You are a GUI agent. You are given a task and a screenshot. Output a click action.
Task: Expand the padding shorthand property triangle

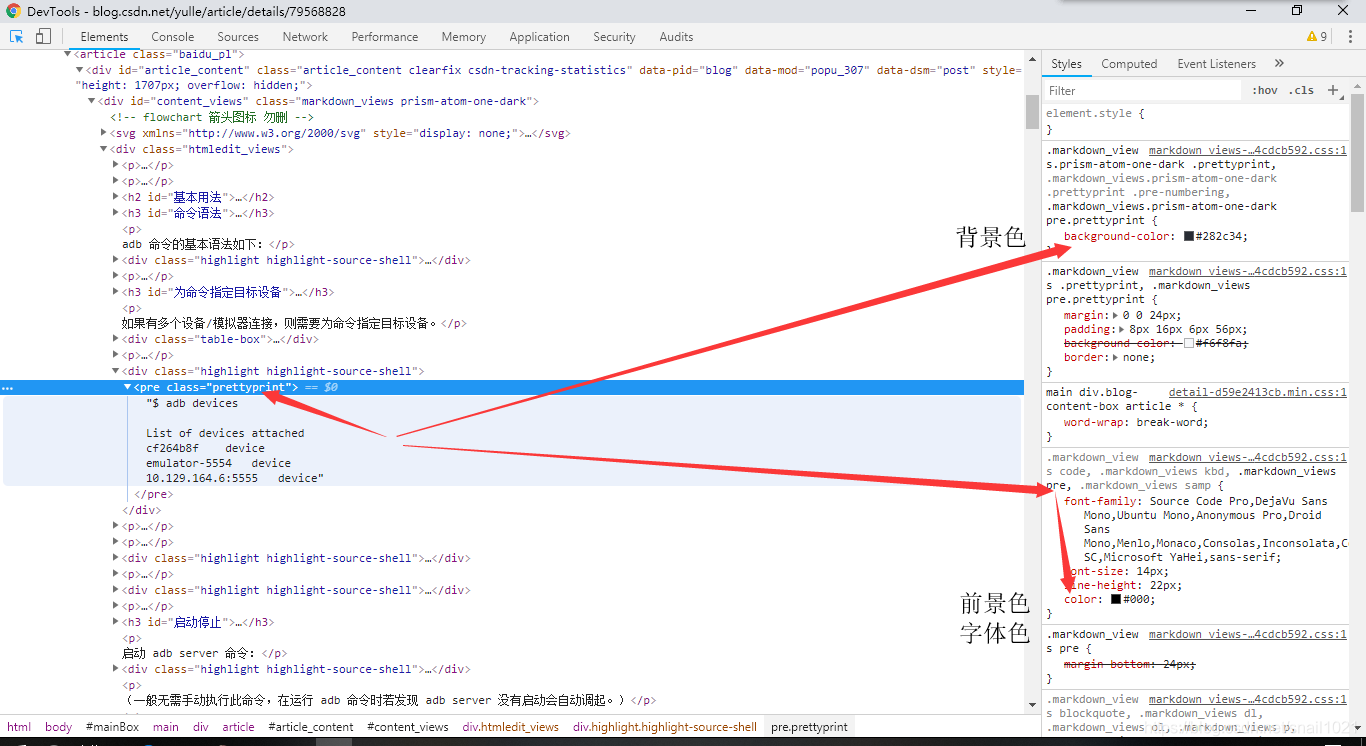click(x=1122, y=329)
